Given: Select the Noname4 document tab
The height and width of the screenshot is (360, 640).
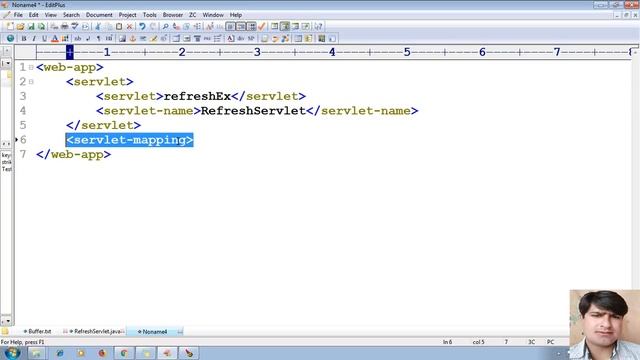Looking at the screenshot, I should [x=155, y=331].
